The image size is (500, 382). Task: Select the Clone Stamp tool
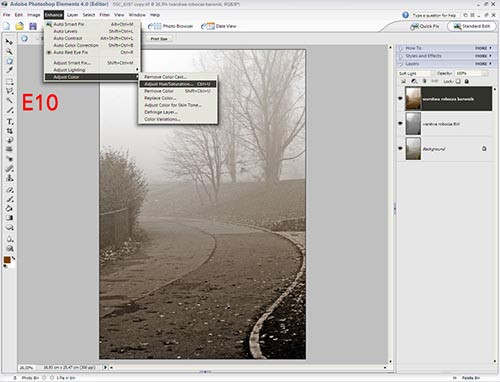[9, 178]
